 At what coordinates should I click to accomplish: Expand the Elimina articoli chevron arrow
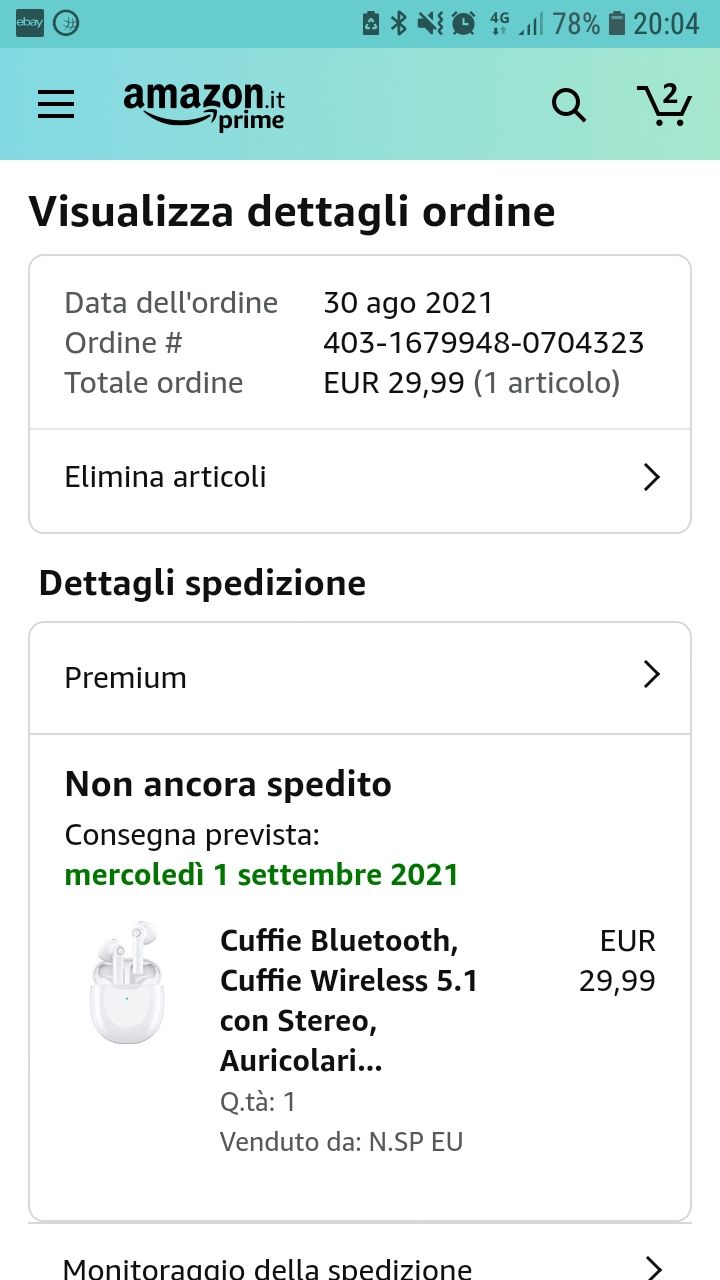click(x=652, y=477)
